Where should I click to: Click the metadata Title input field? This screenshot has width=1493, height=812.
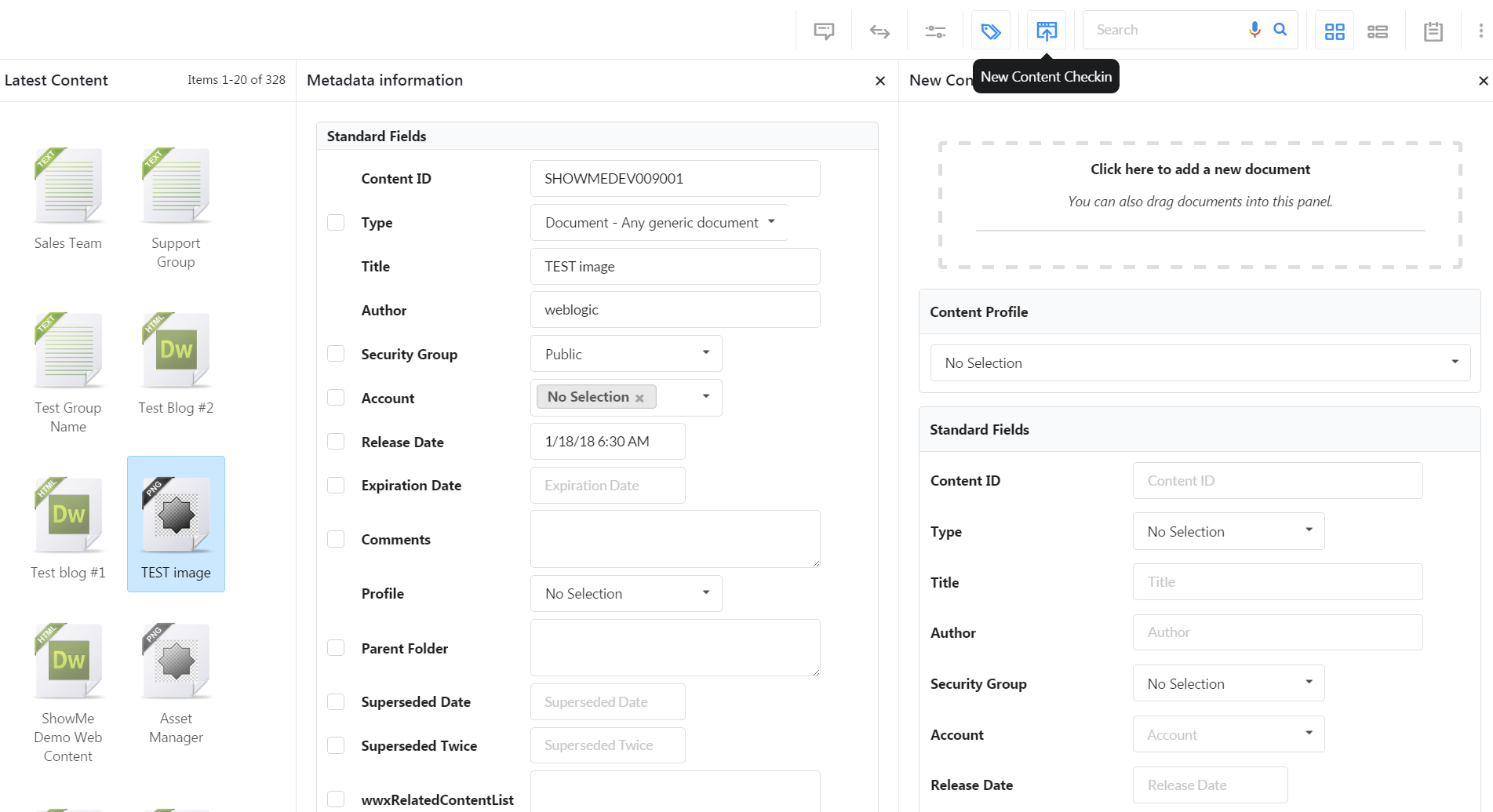point(675,267)
